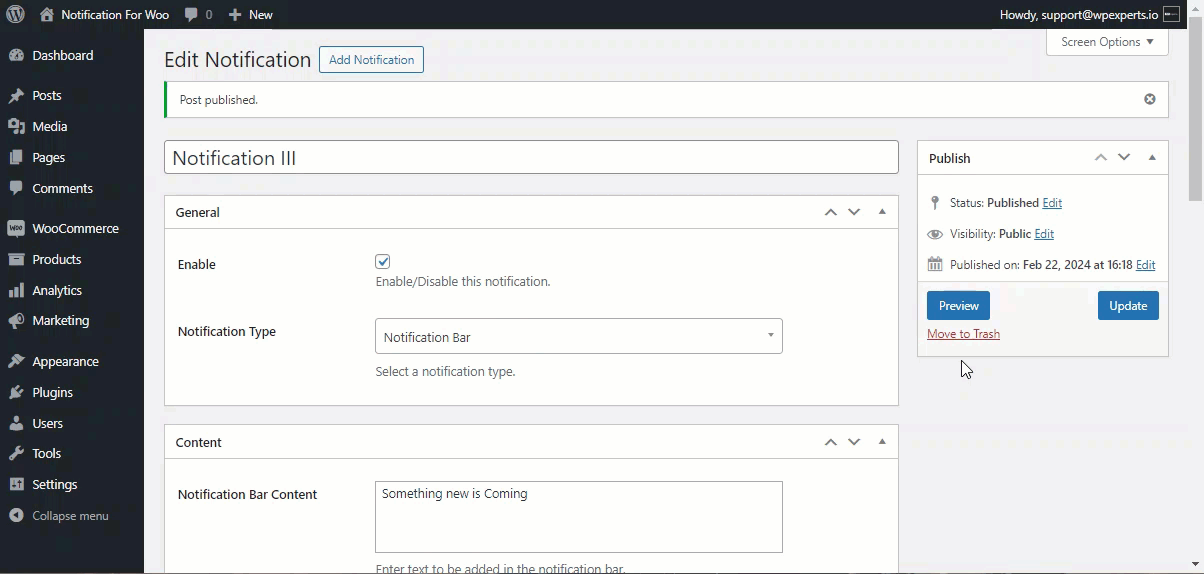Move General panel down
This screenshot has width=1204, height=574.
point(854,212)
